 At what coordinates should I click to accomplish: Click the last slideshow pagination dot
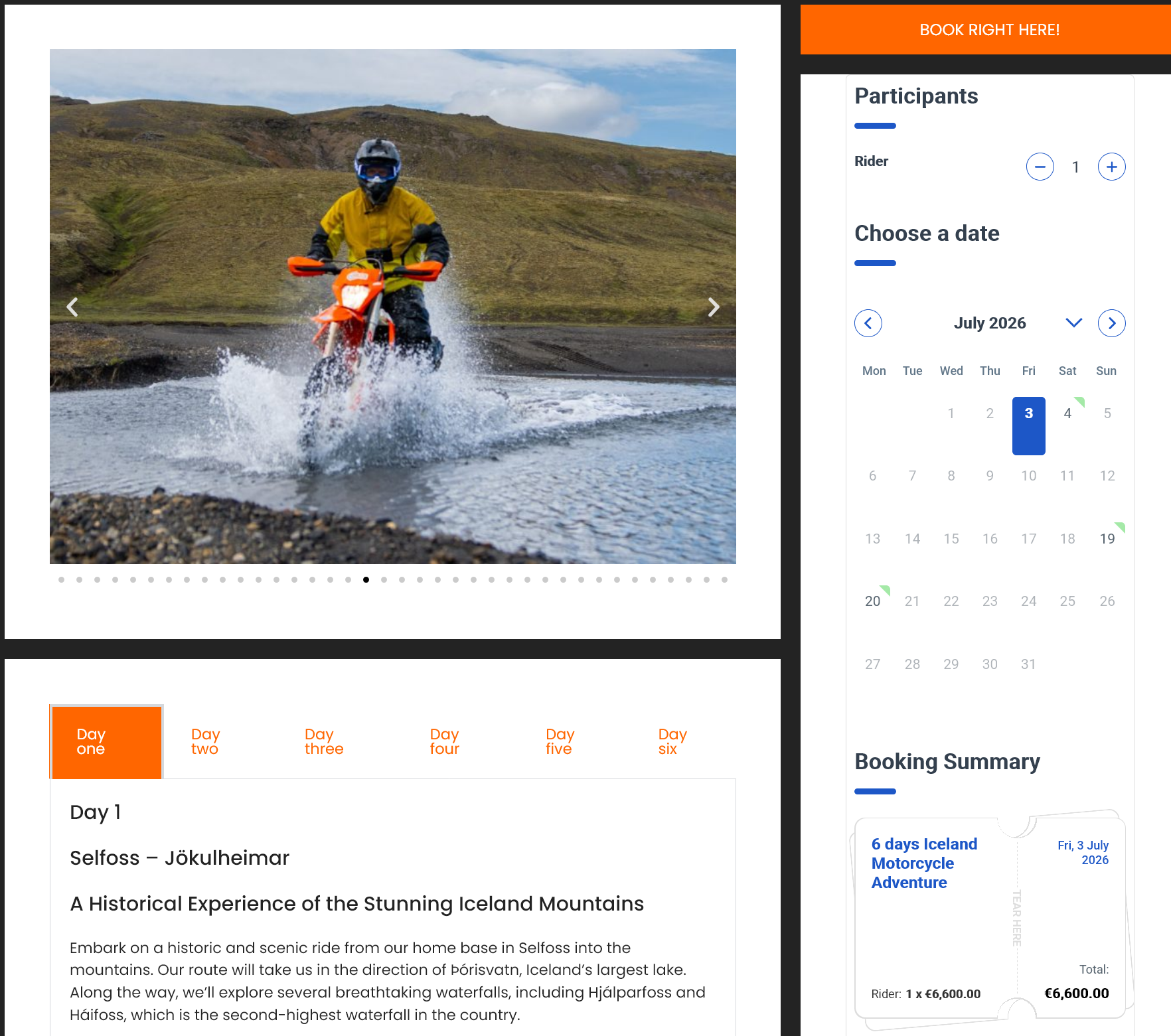[724, 580]
